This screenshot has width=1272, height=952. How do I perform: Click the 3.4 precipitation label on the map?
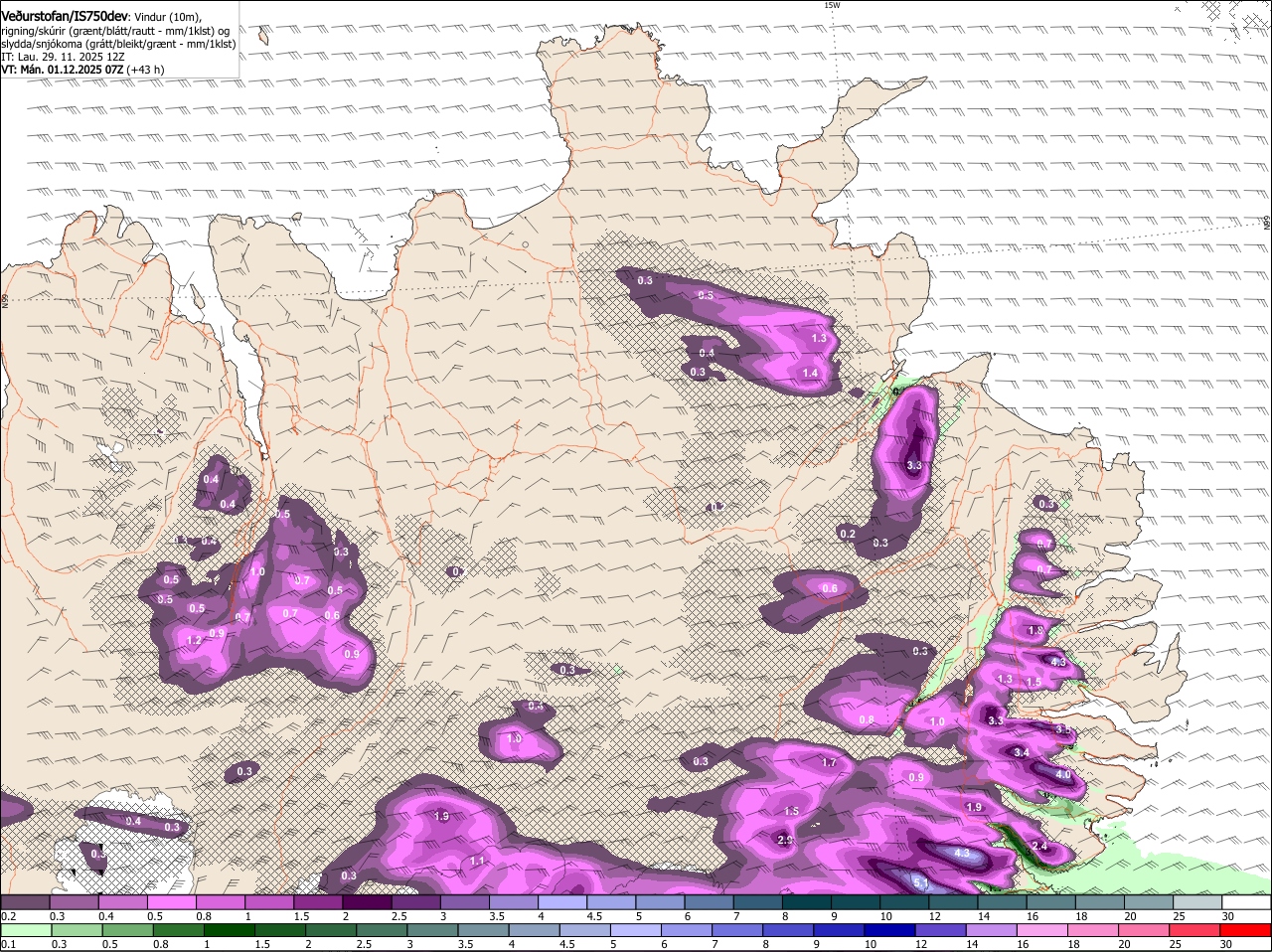click(1022, 752)
